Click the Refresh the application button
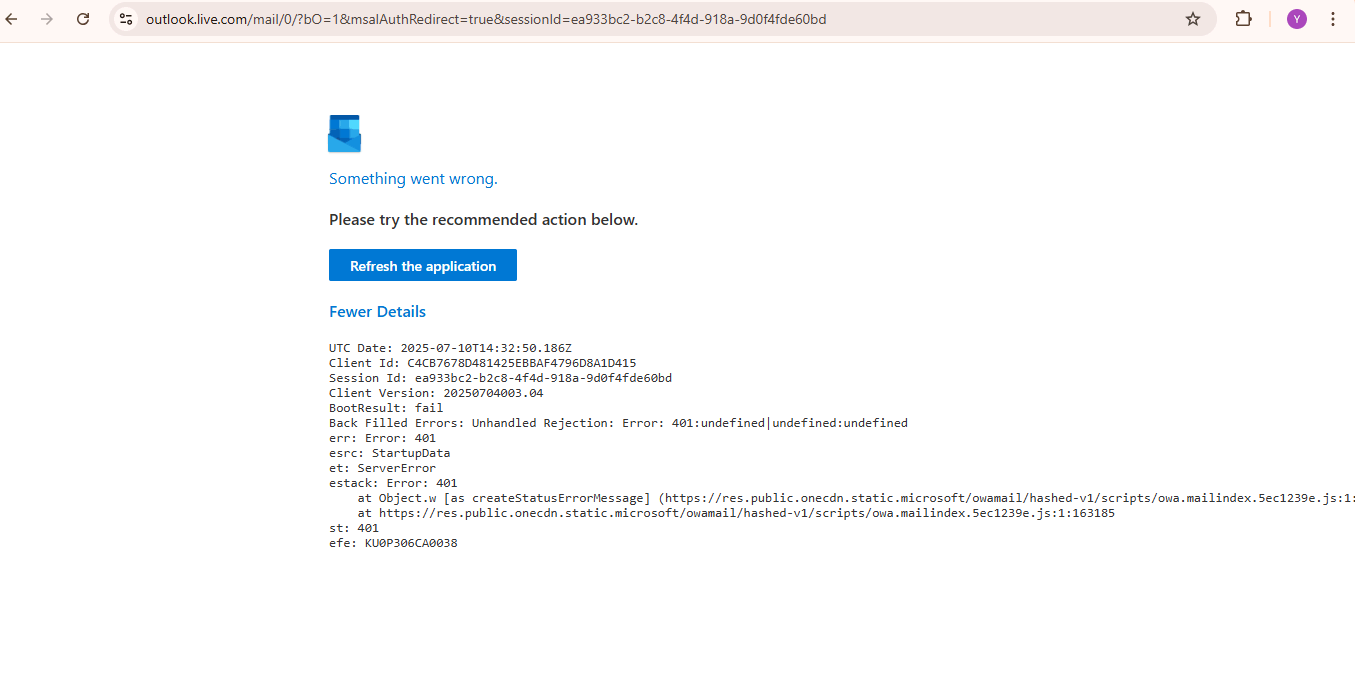 (423, 265)
